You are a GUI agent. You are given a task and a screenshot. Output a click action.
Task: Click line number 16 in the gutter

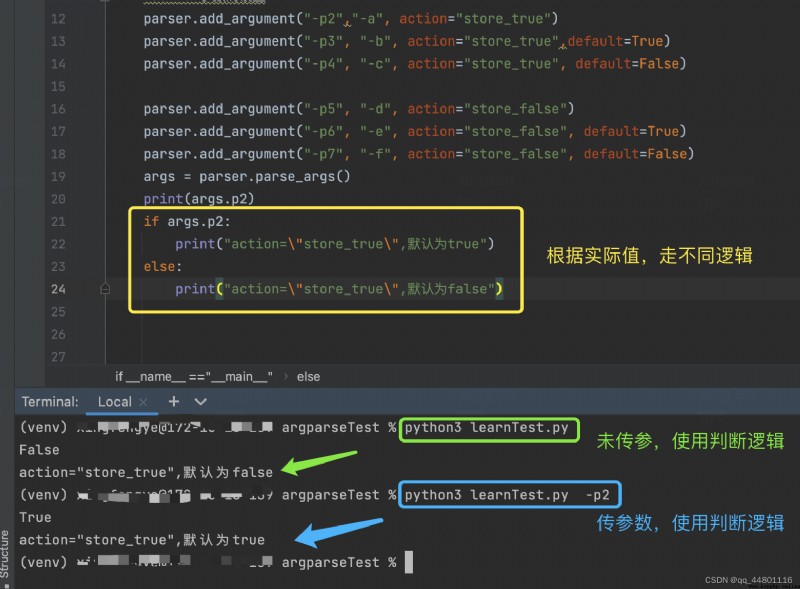click(x=58, y=109)
